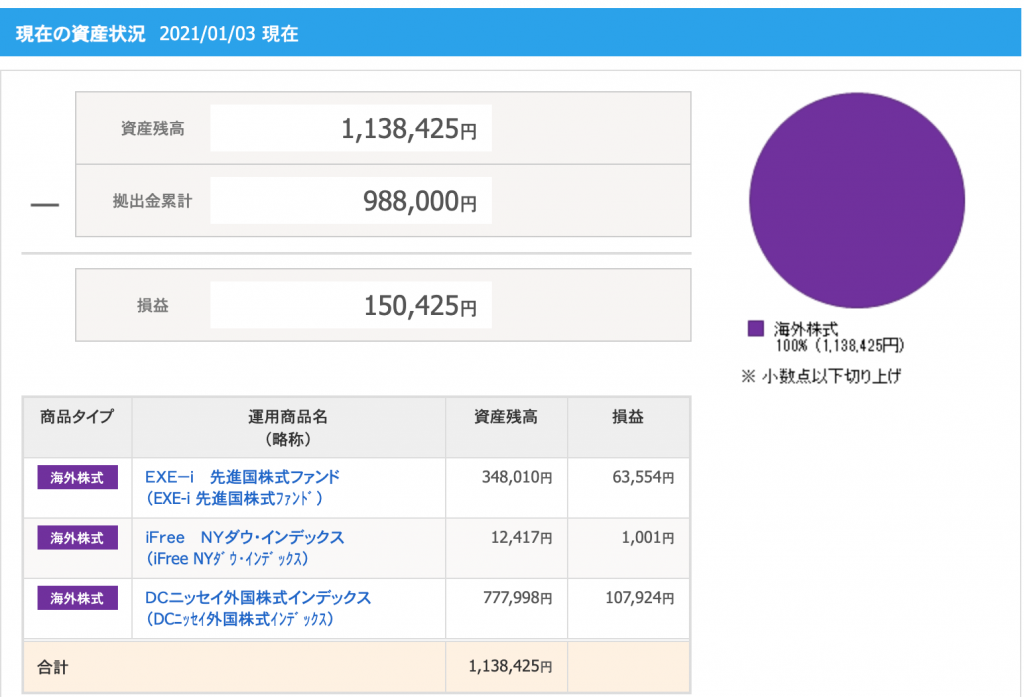Select the purple pie chart segment
Image resolution: width=1024 pixels, height=697 pixels.
point(856,200)
